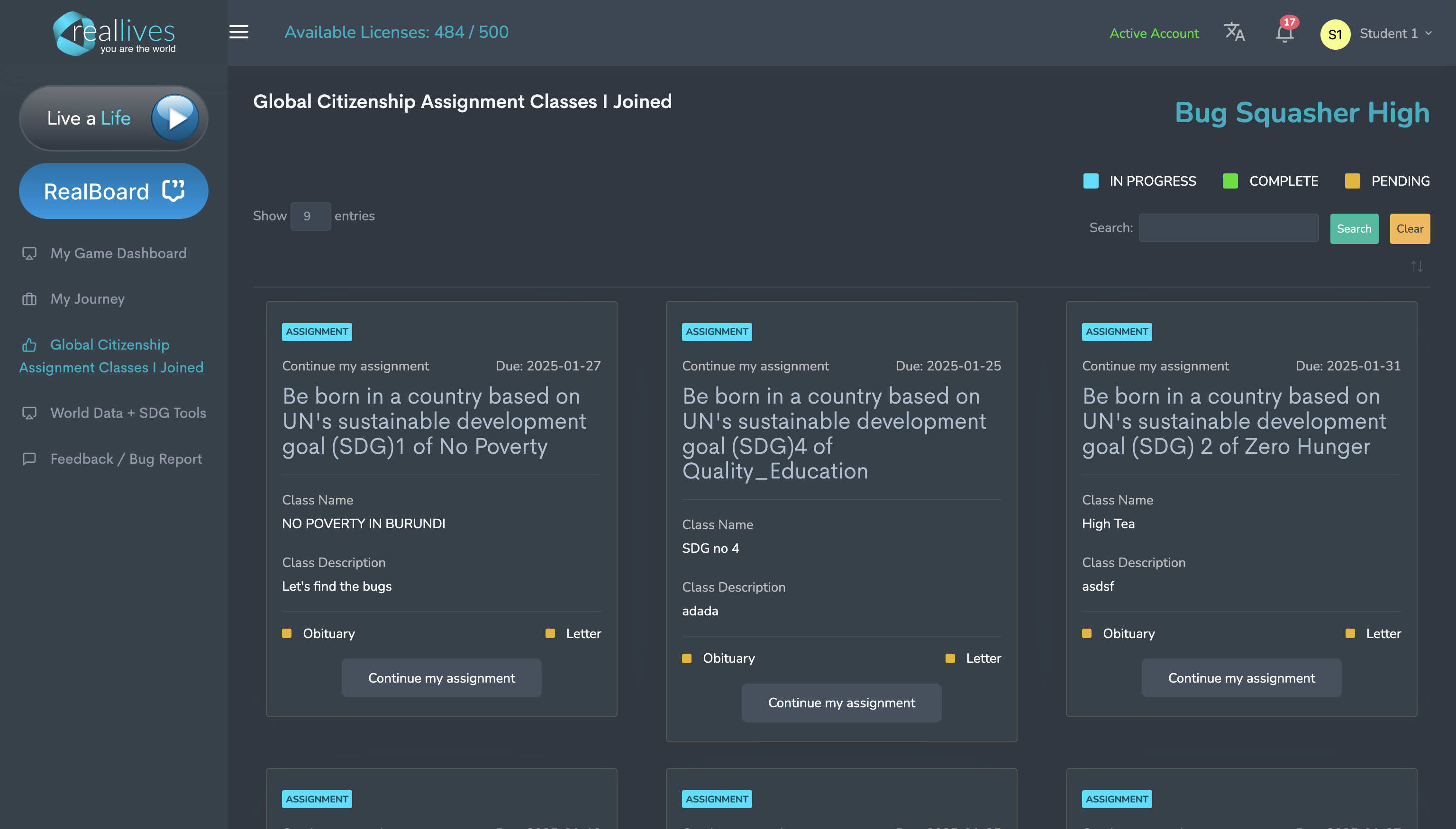Click the reallives logo
1456x829 pixels.
coord(115,34)
